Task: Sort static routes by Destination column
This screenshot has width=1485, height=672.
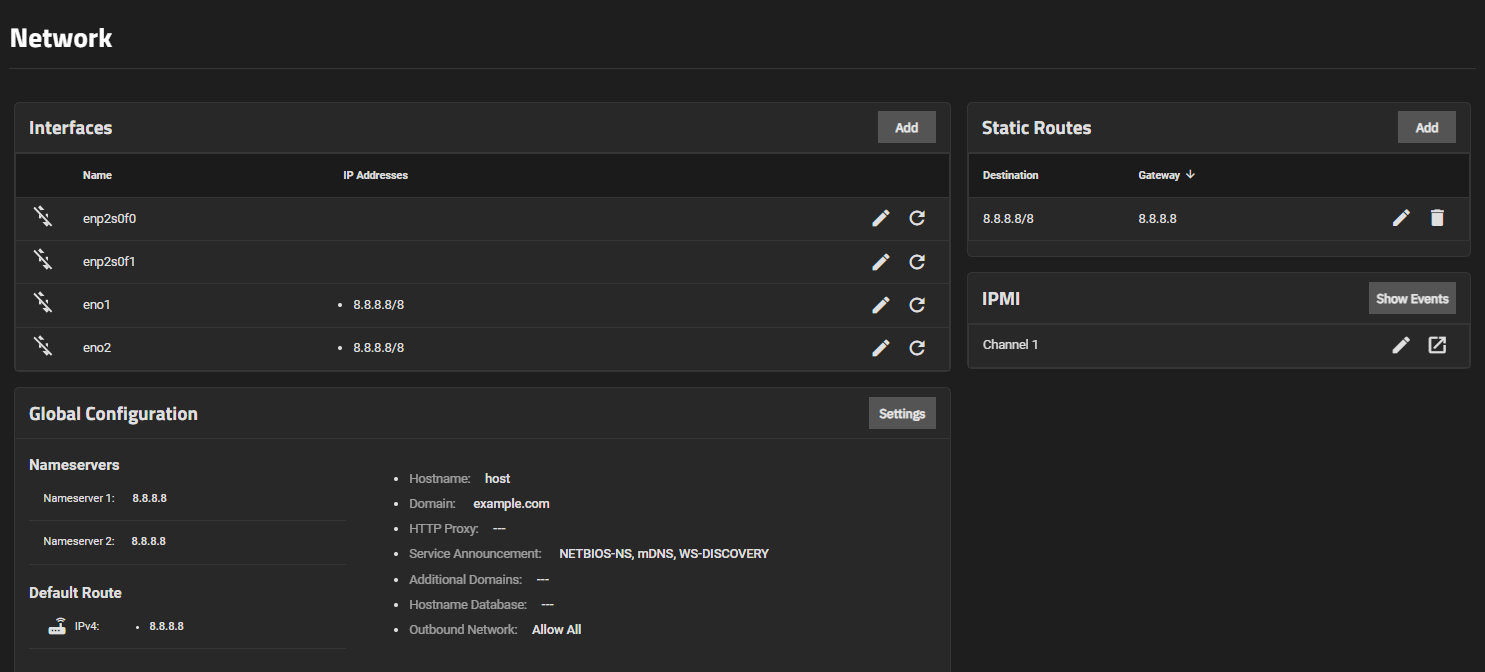Action: [x=1010, y=175]
